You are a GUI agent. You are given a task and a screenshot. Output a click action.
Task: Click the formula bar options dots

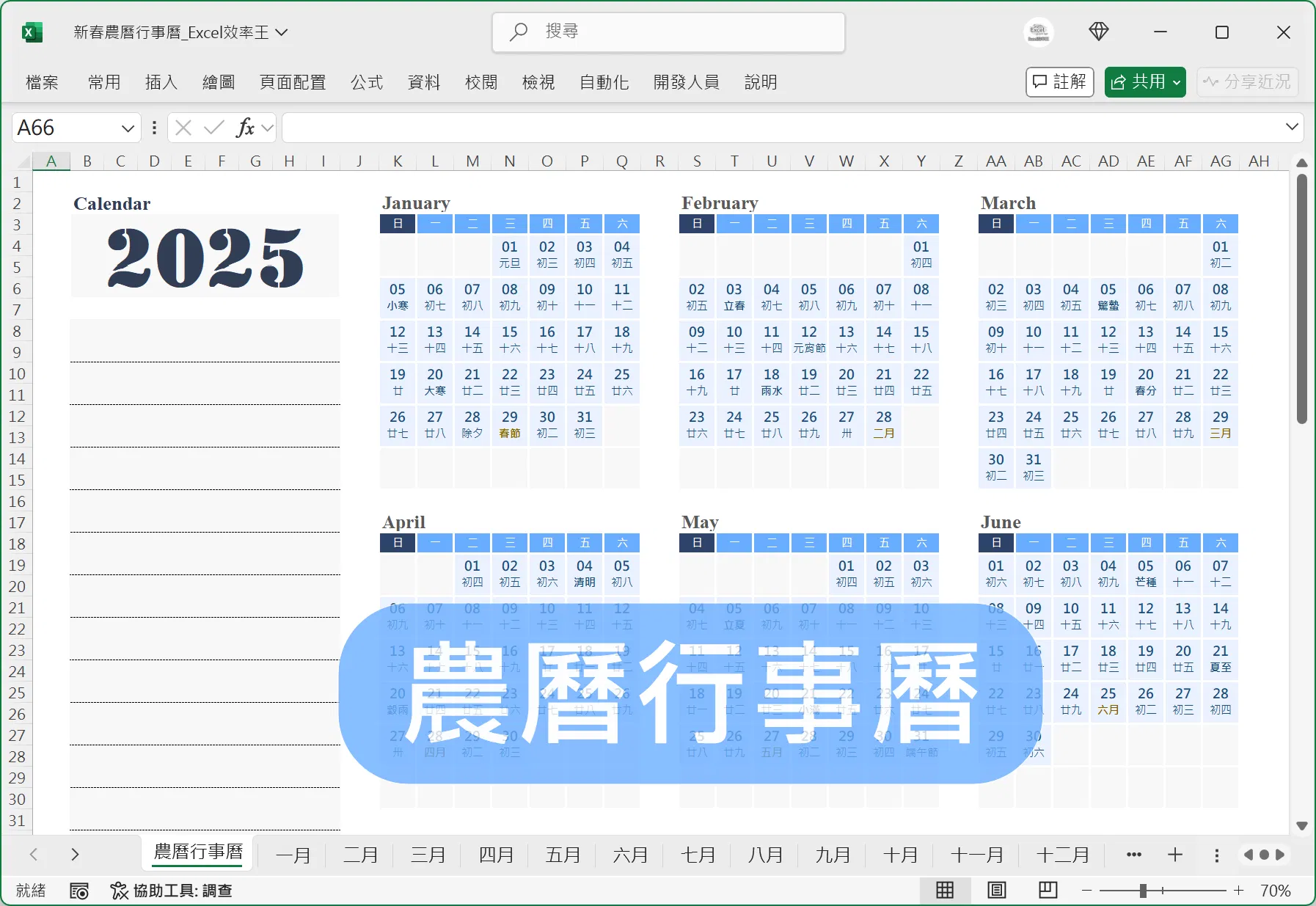(x=154, y=128)
